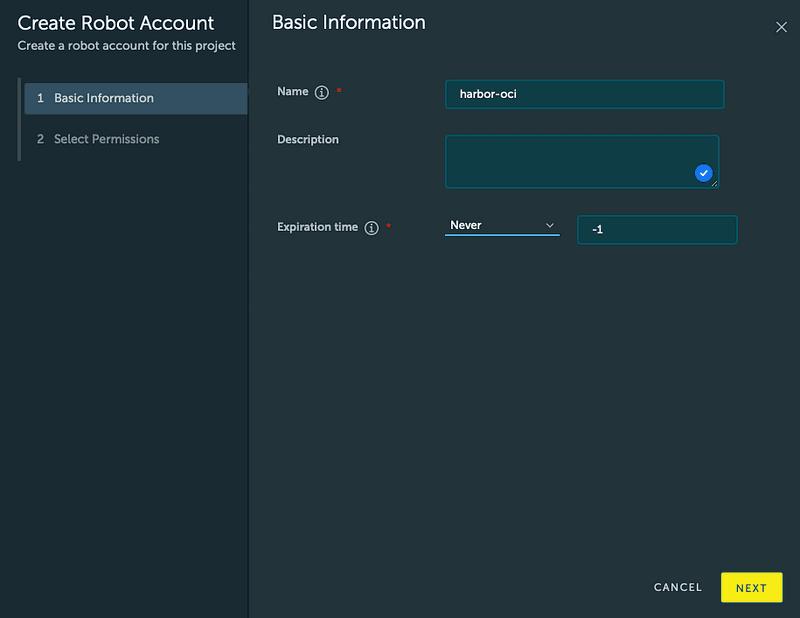Click the Description label
This screenshot has width=800, height=618.
[x=308, y=139]
